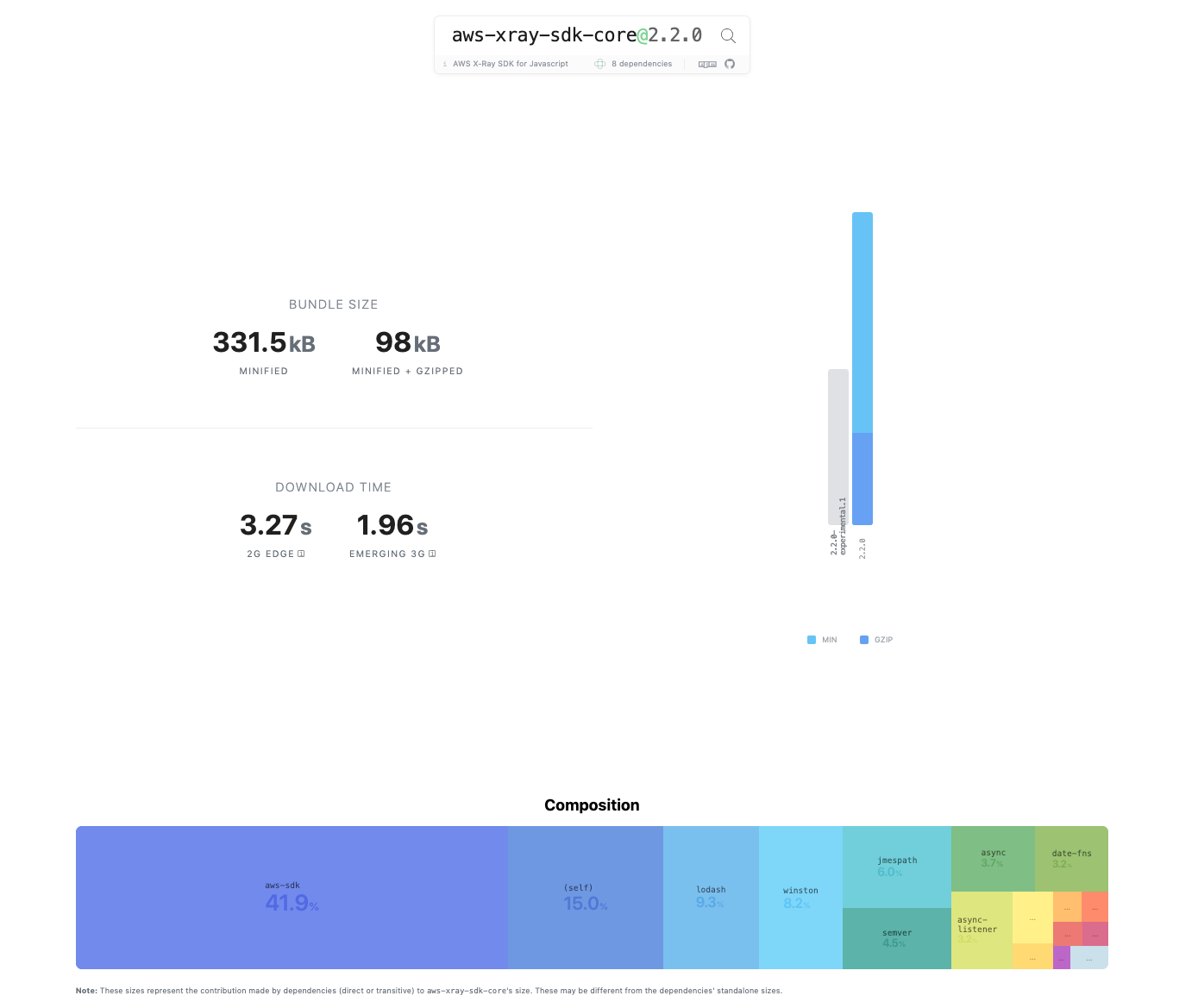Click the info icon next to EMERGING 3G
This screenshot has width=1198, height=1008.
[x=432, y=554]
